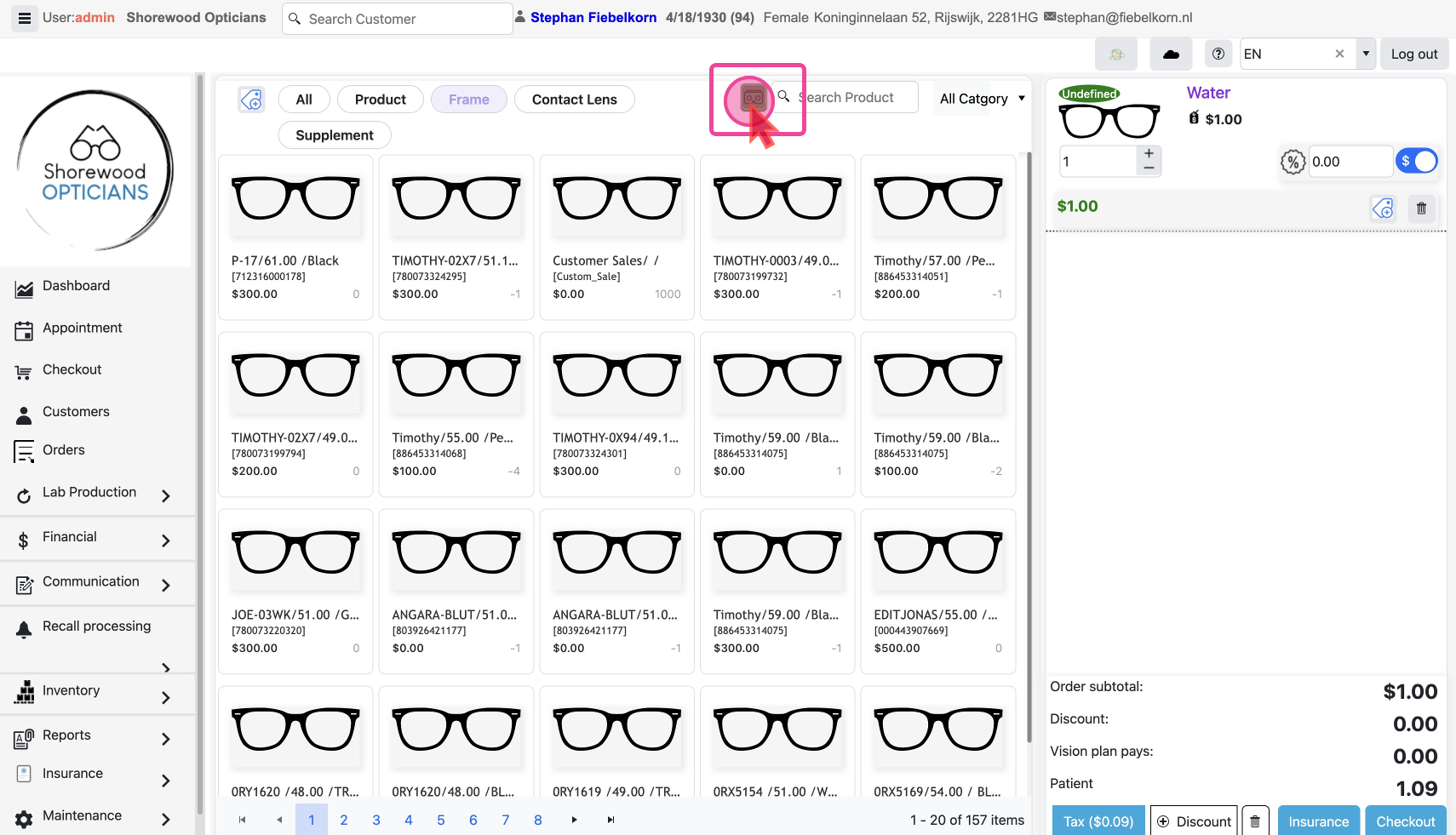Go to Customers in the sidebar

pos(76,412)
